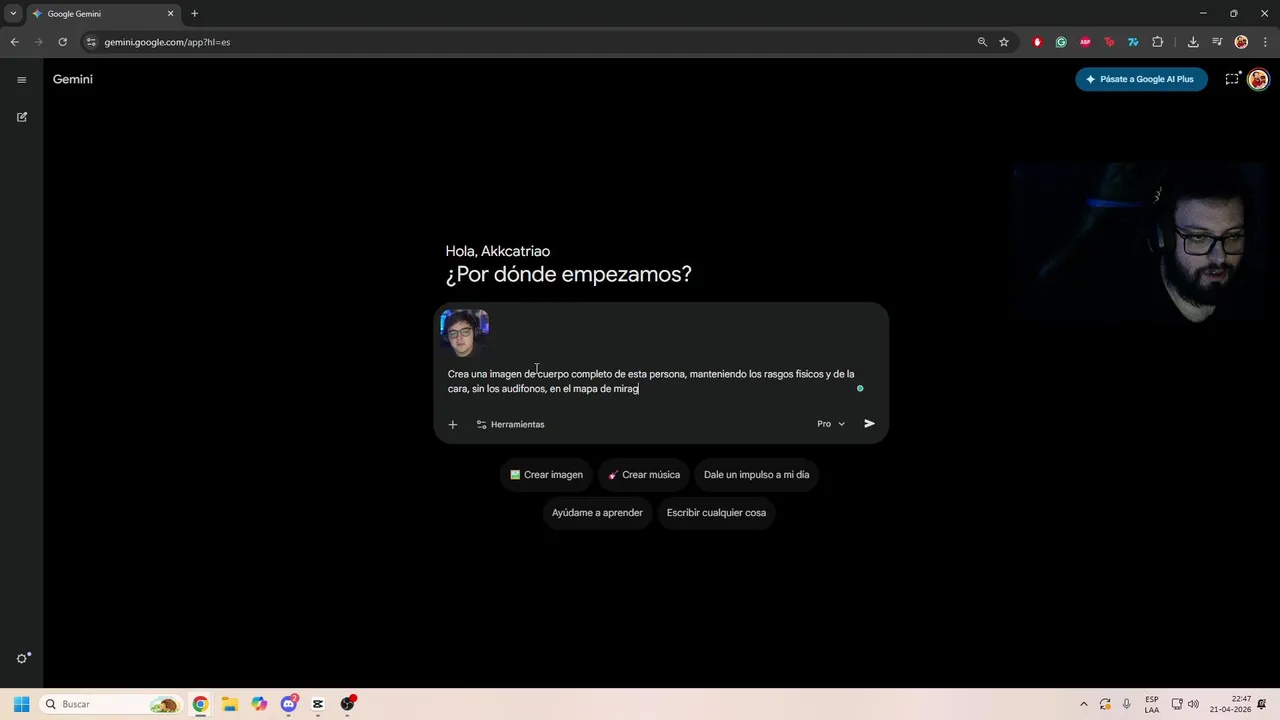Image resolution: width=1280 pixels, height=720 pixels.
Task: Show hidden system tray icons
Action: pyautogui.click(x=1082, y=704)
